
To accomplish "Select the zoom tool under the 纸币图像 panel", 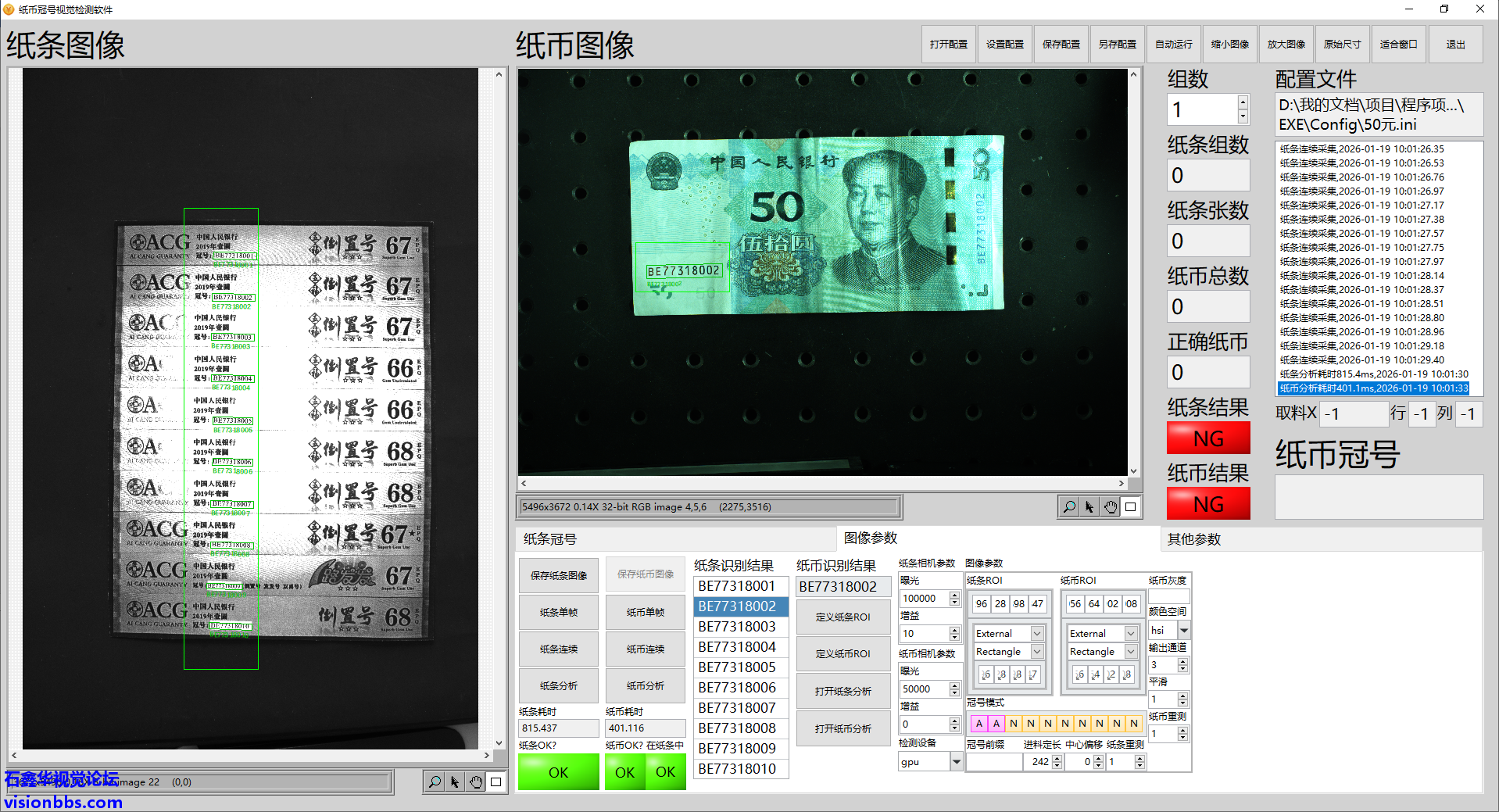I will click(x=1068, y=507).
